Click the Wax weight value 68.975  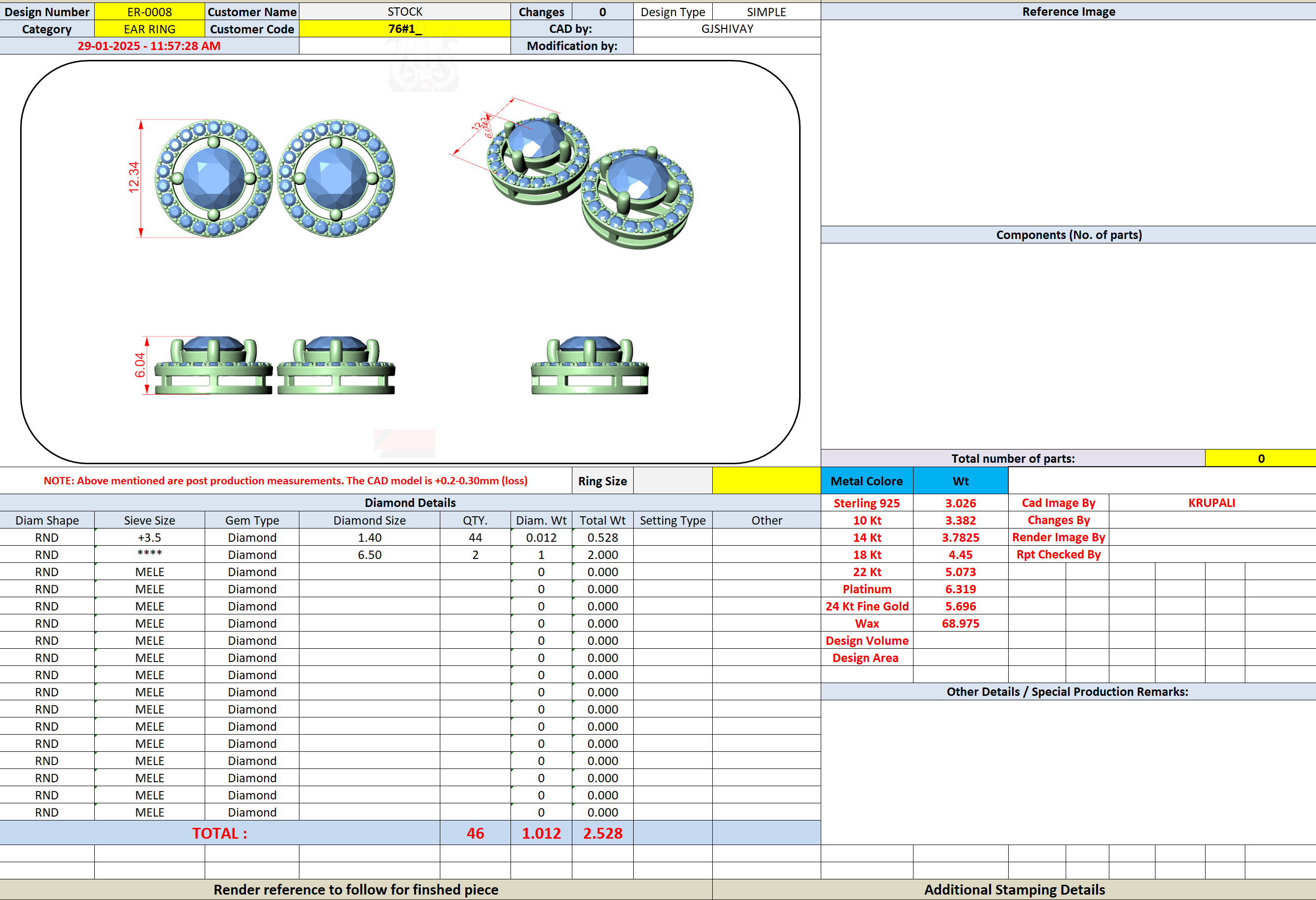tap(961, 623)
